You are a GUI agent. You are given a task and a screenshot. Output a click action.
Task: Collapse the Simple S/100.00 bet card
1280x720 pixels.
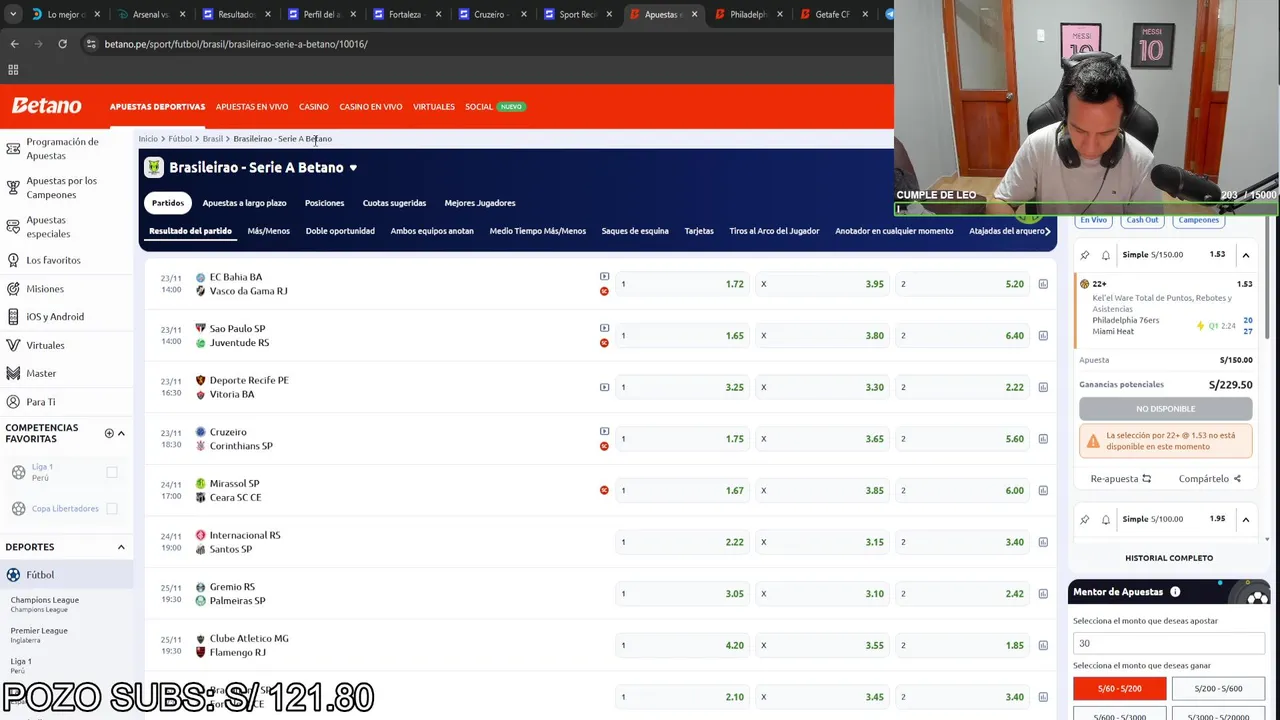pyautogui.click(x=1246, y=520)
